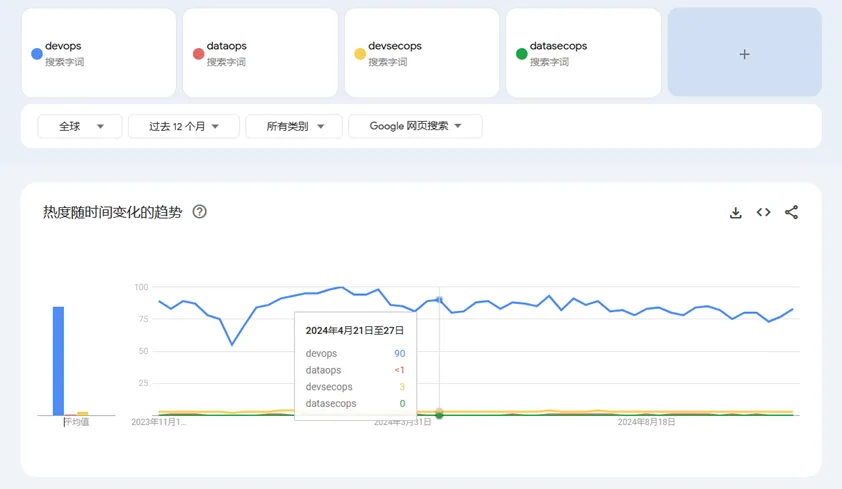Click the 2024年8月18日 axis date label

(x=646, y=422)
